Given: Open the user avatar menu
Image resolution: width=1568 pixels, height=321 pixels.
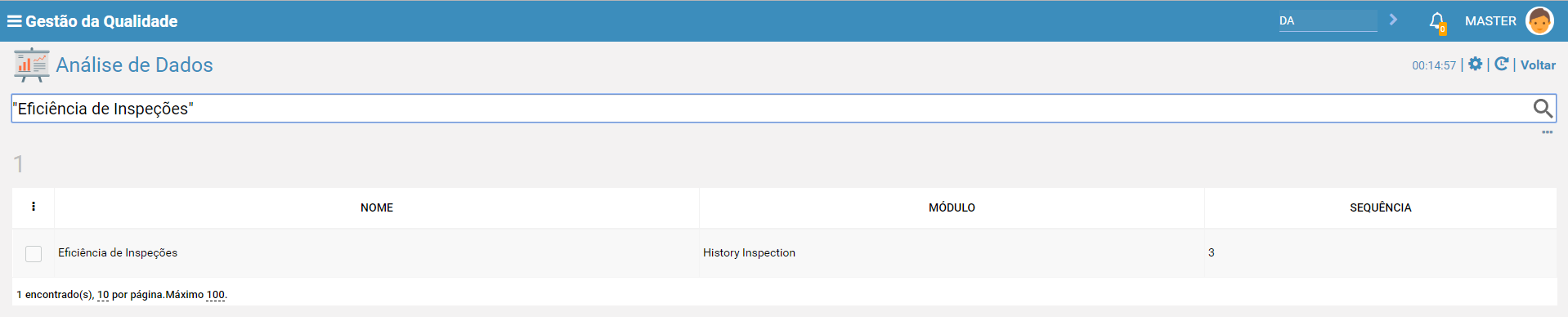Looking at the screenshot, I should click(1539, 21).
